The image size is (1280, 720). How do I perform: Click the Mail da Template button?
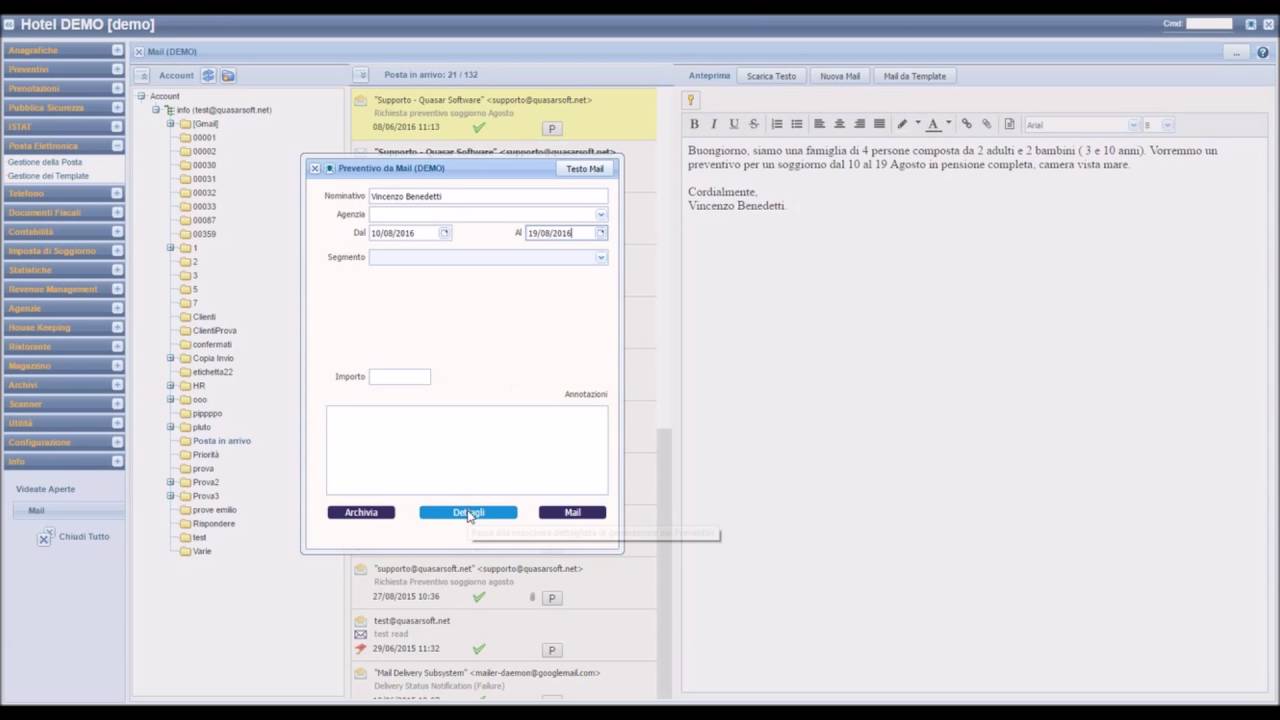[x=914, y=76]
